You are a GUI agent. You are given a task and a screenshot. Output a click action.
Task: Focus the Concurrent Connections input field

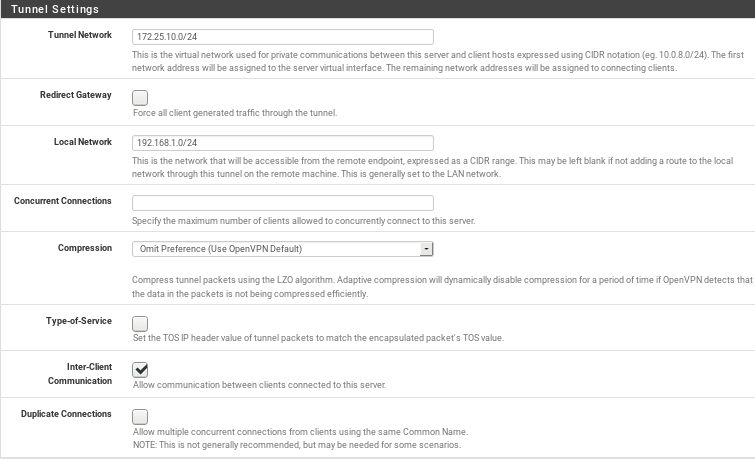(283, 203)
